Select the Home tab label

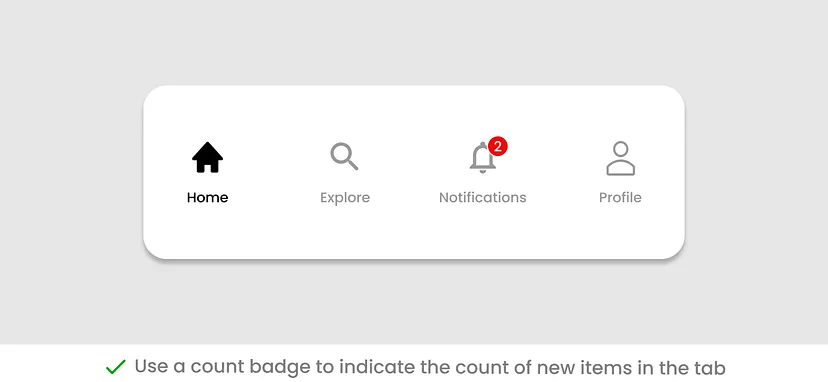[208, 198]
